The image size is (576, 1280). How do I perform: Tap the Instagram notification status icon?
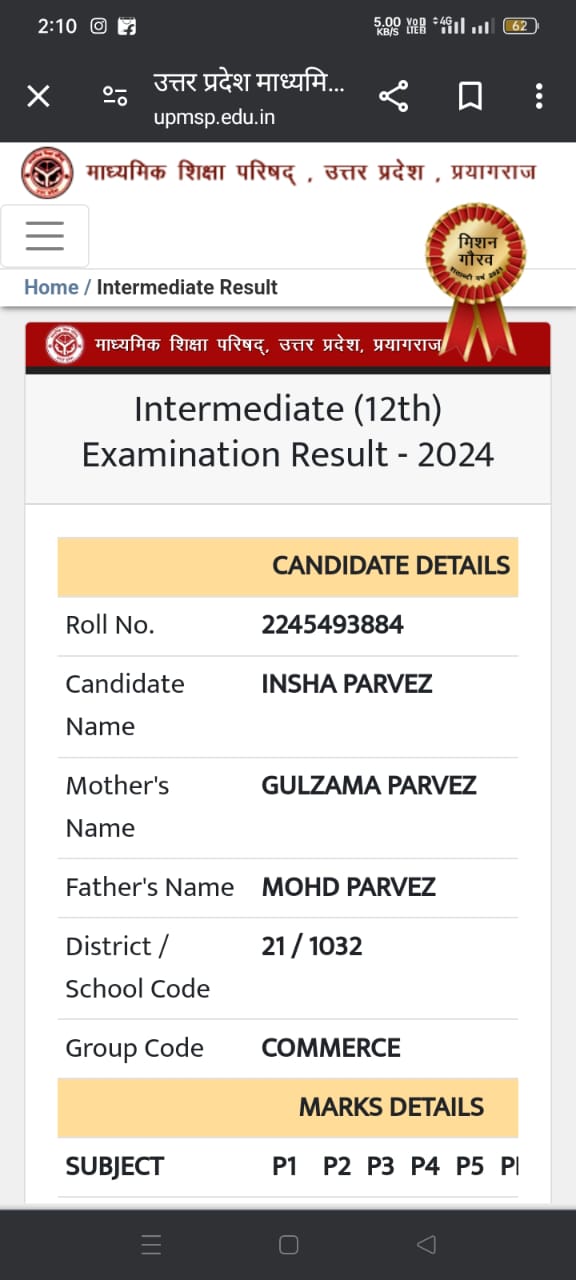pos(98,27)
